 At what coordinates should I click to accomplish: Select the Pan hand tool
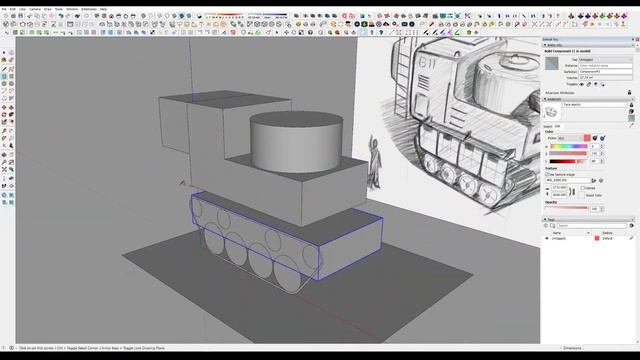11,155
